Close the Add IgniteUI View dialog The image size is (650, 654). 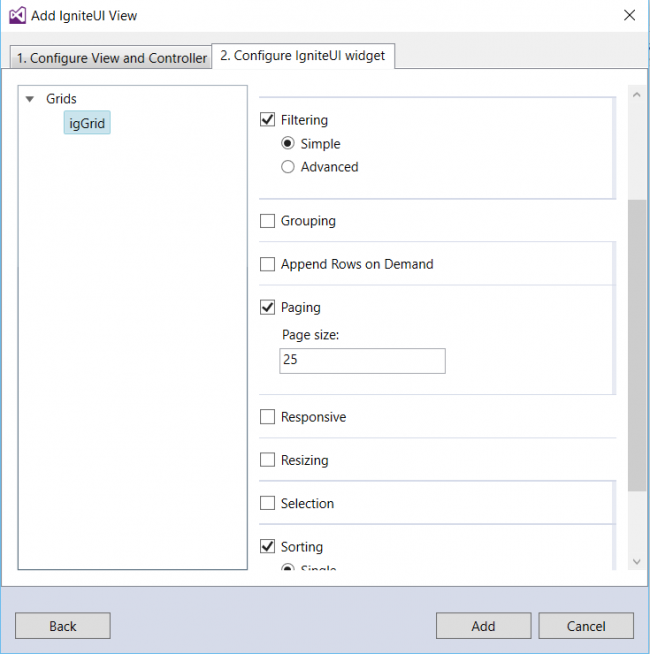629,15
